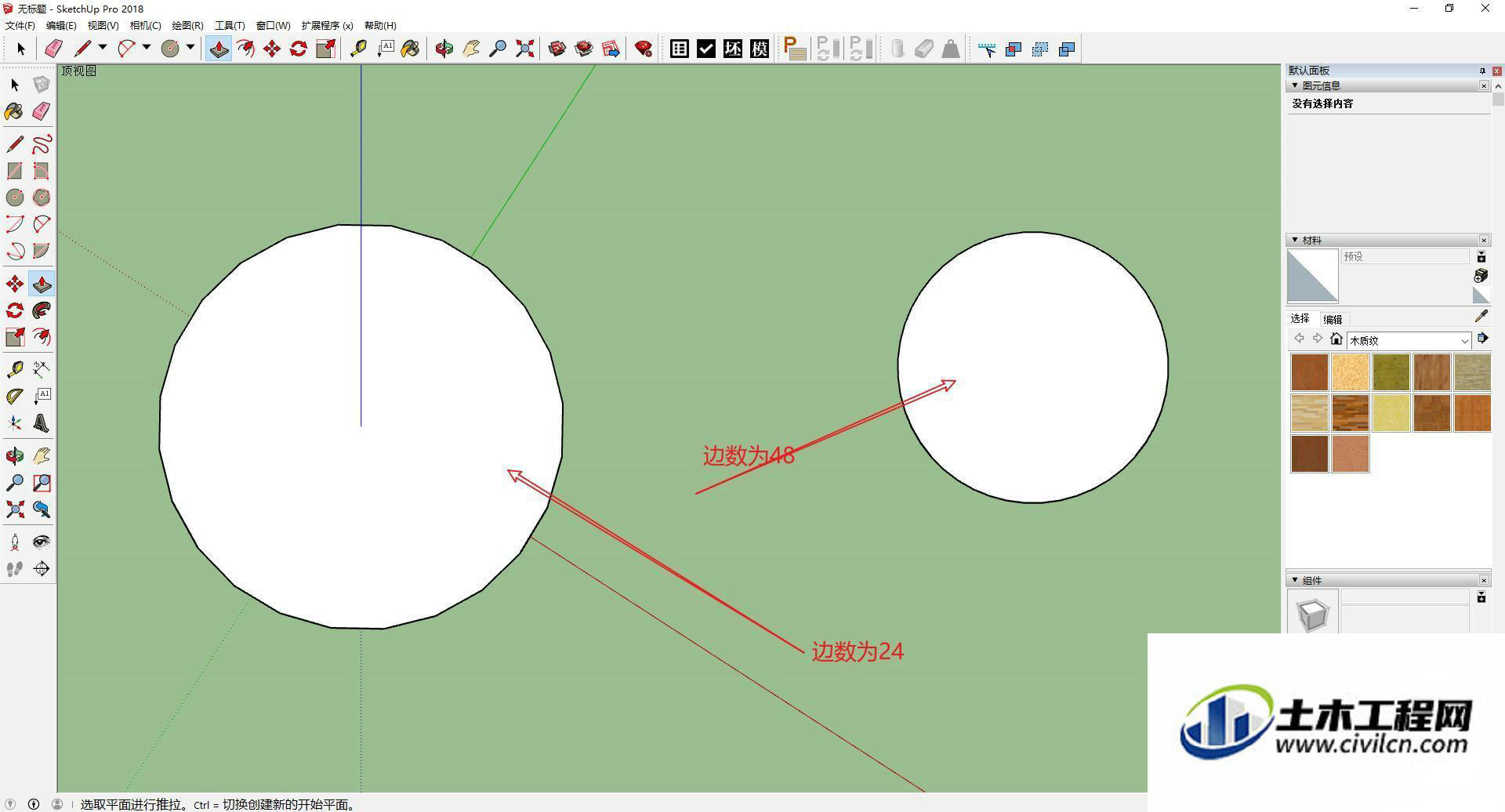Select the Move tool in left toolbar
The height and width of the screenshot is (812, 1505).
coord(14,284)
